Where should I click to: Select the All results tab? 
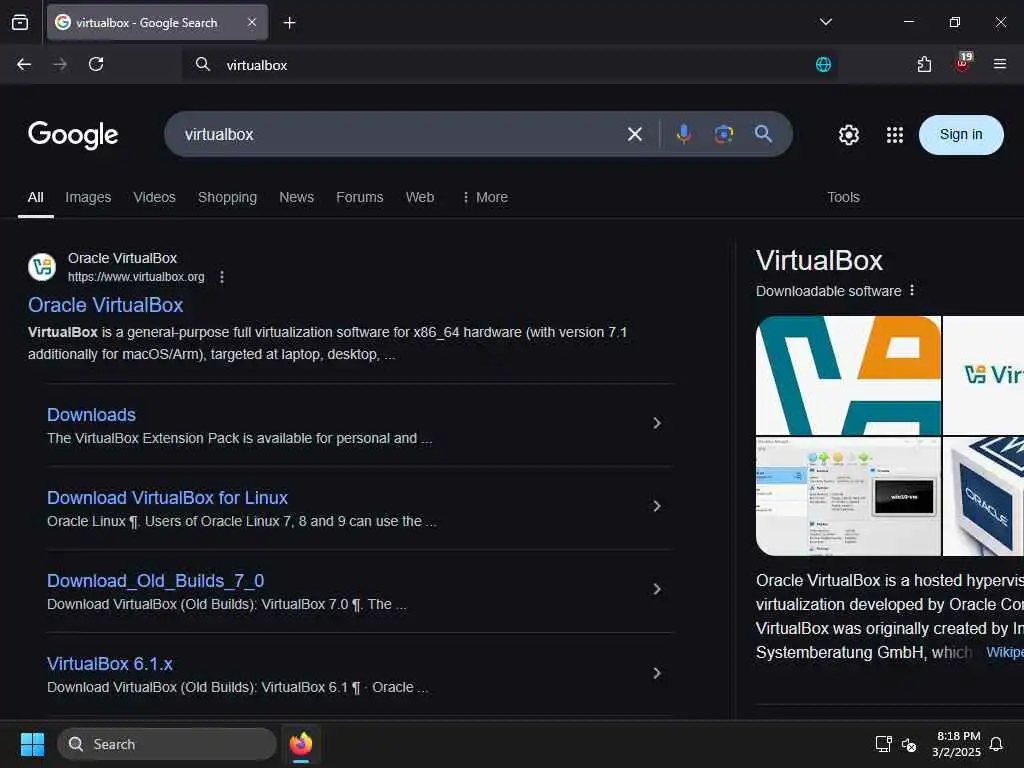click(x=36, y=197)
